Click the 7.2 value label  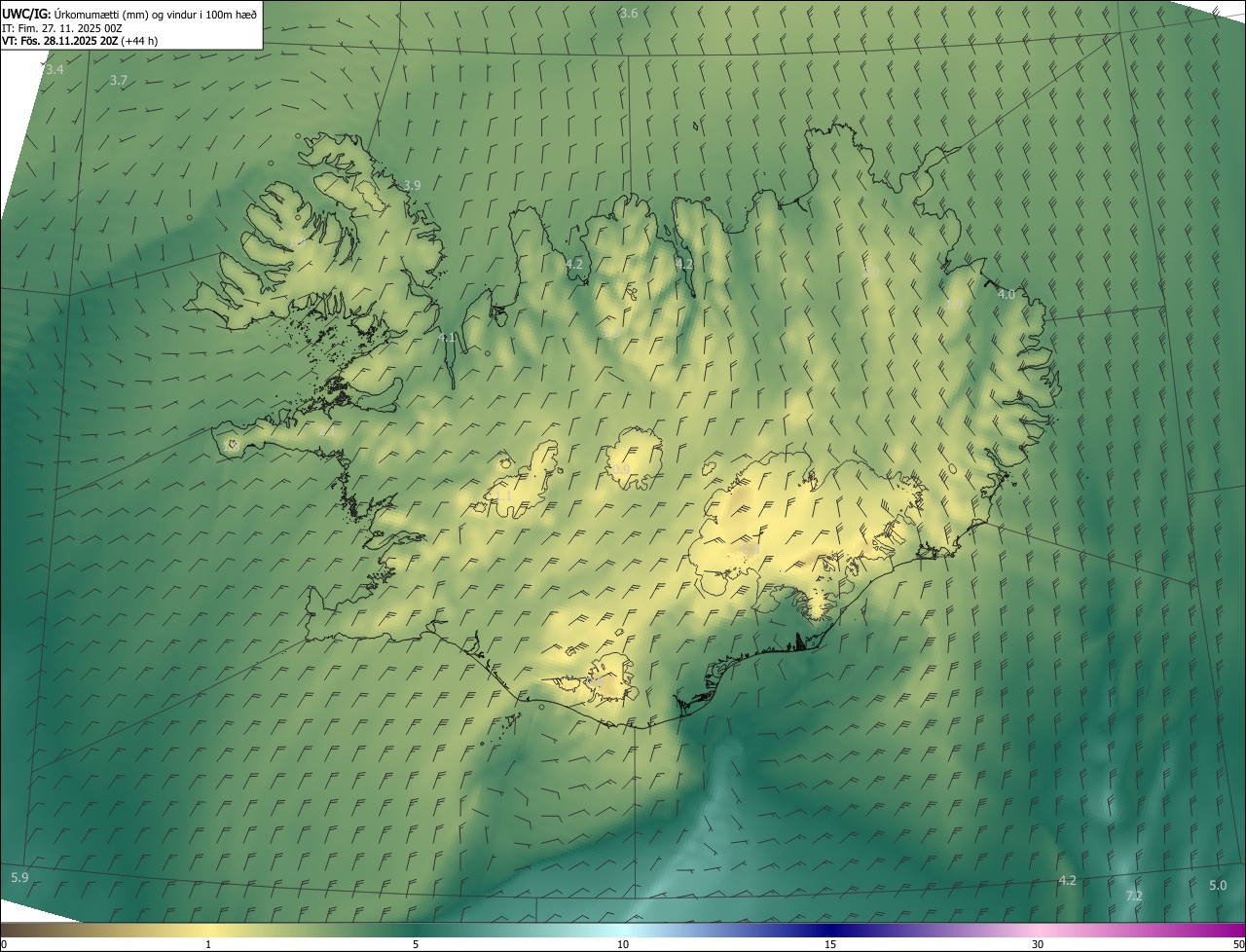(x=1134, y=896)
